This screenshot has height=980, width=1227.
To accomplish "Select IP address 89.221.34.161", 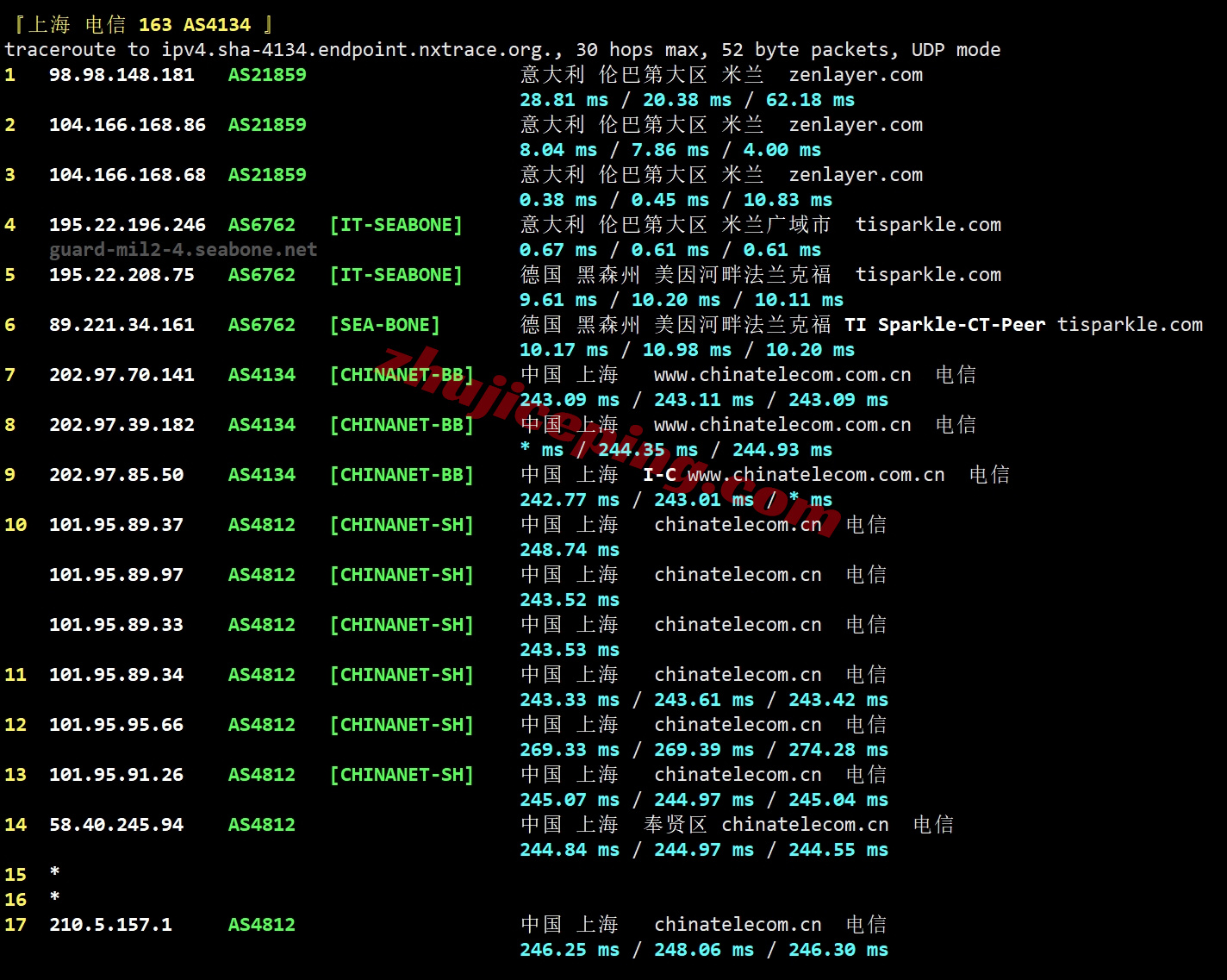I will (x=121, y=325).
